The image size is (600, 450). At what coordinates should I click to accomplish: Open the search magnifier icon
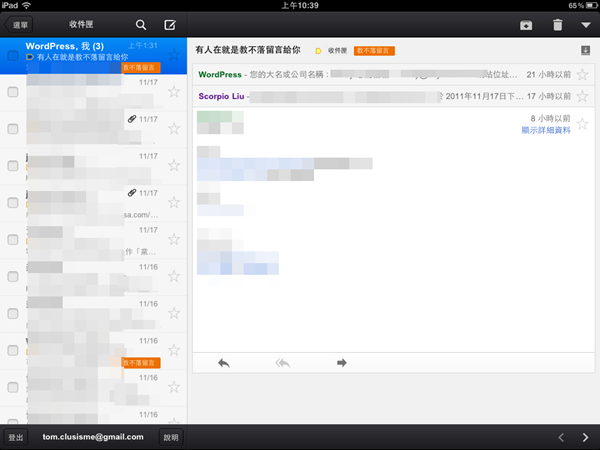coord(141,24)
